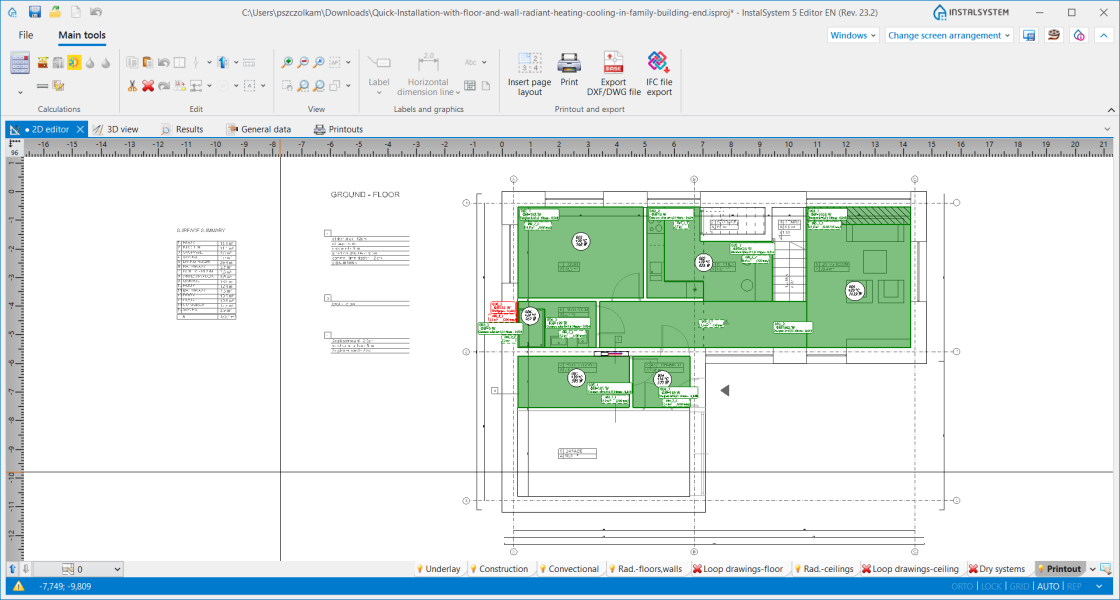This screenshot has width=1120, height=600.
Task: Click the scissors Cut icon
Action: [x=133, y=86]
